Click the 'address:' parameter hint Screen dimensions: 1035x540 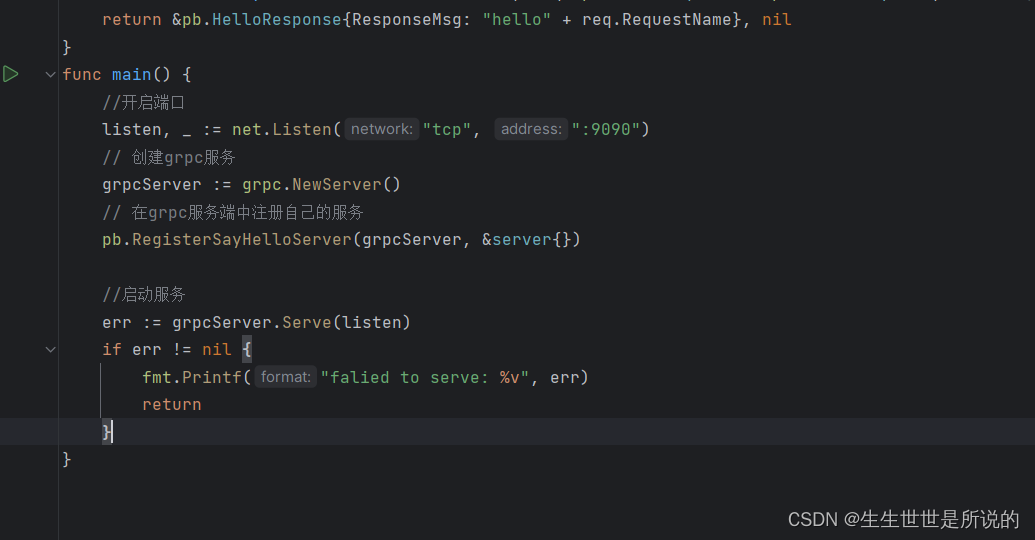tap(531, 129)
